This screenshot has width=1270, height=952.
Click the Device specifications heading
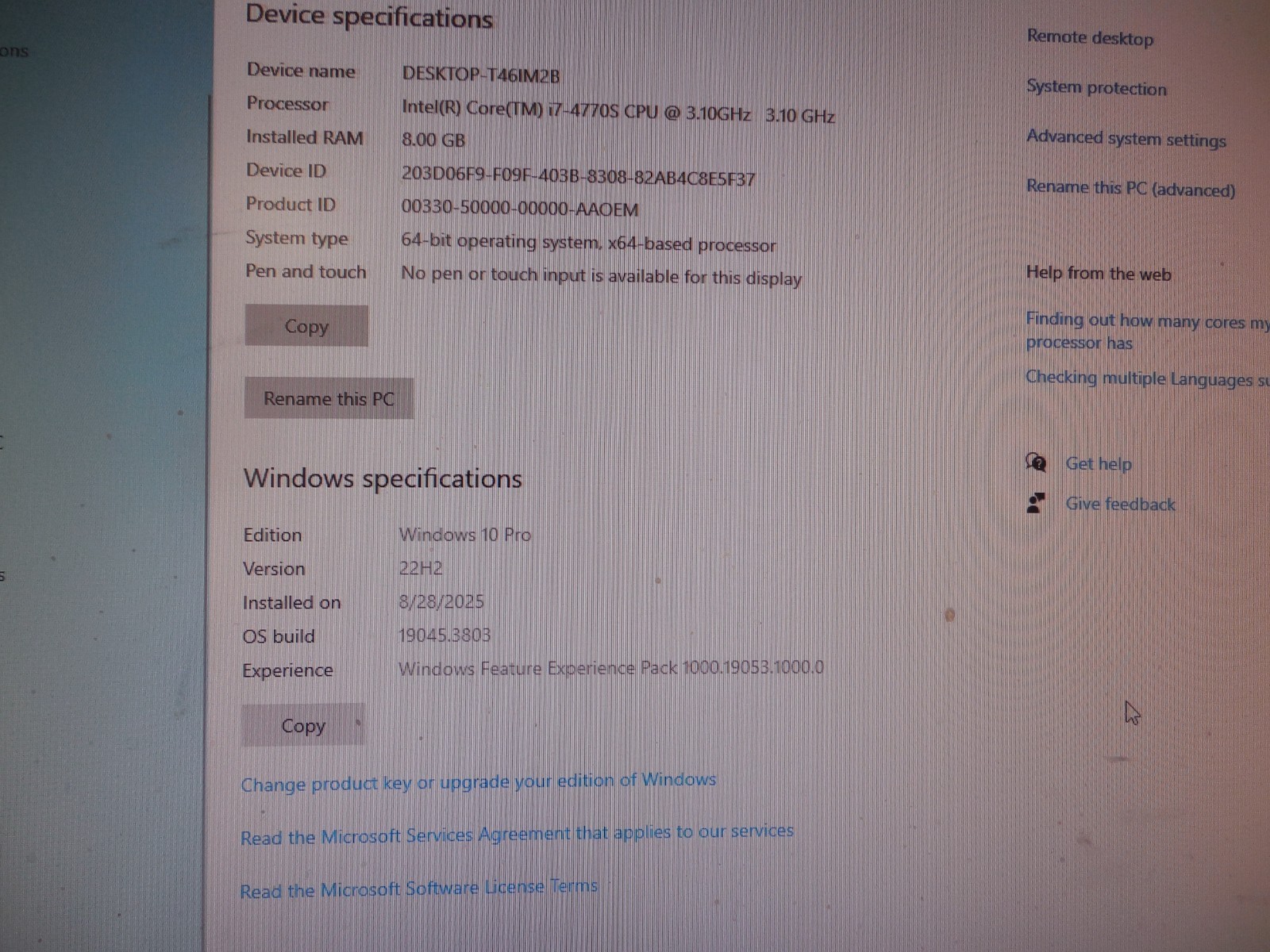369,17
